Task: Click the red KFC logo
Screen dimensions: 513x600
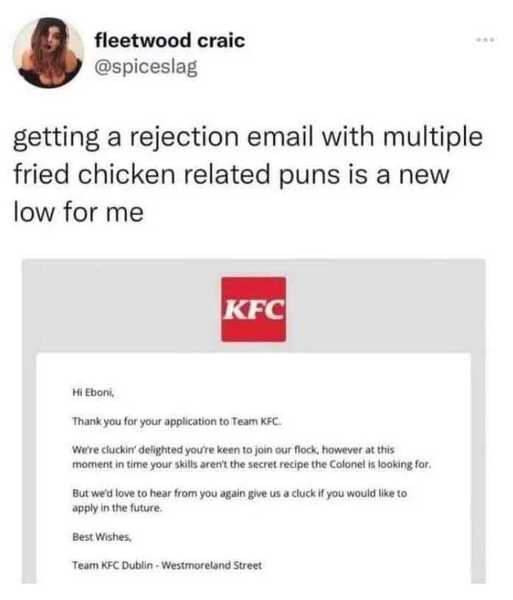Action: [x=254, y=309]
